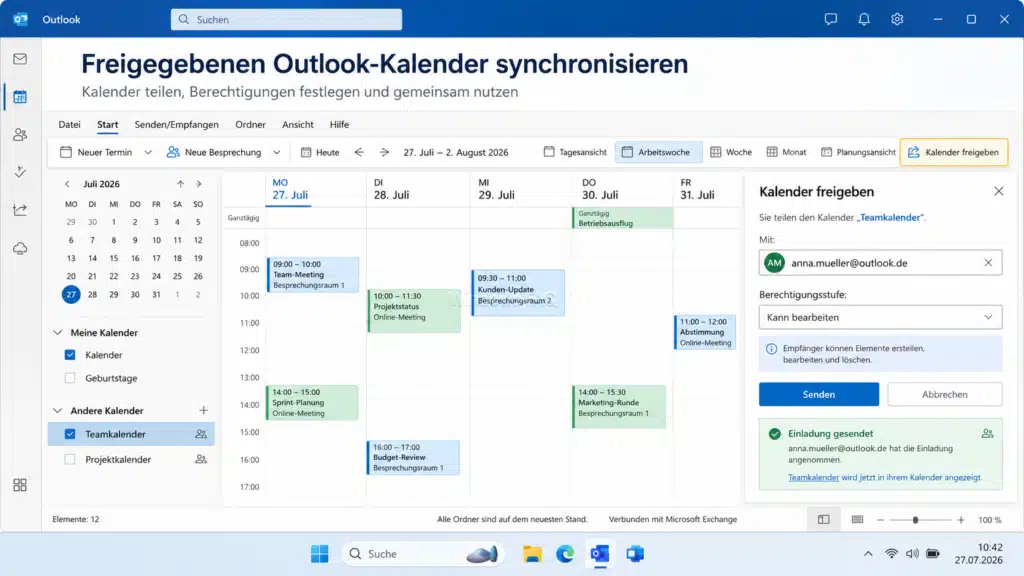
Task: Toggle the Kalender checkbox
Action: pos(70,355)
